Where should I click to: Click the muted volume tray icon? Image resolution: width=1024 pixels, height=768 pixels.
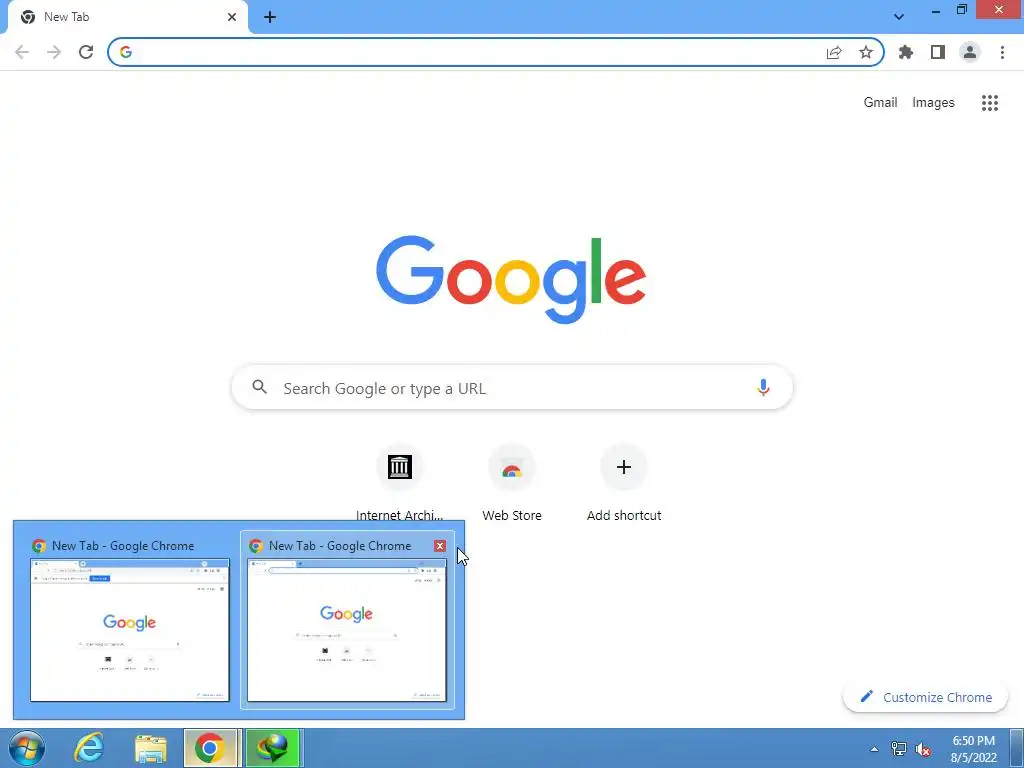923,750
